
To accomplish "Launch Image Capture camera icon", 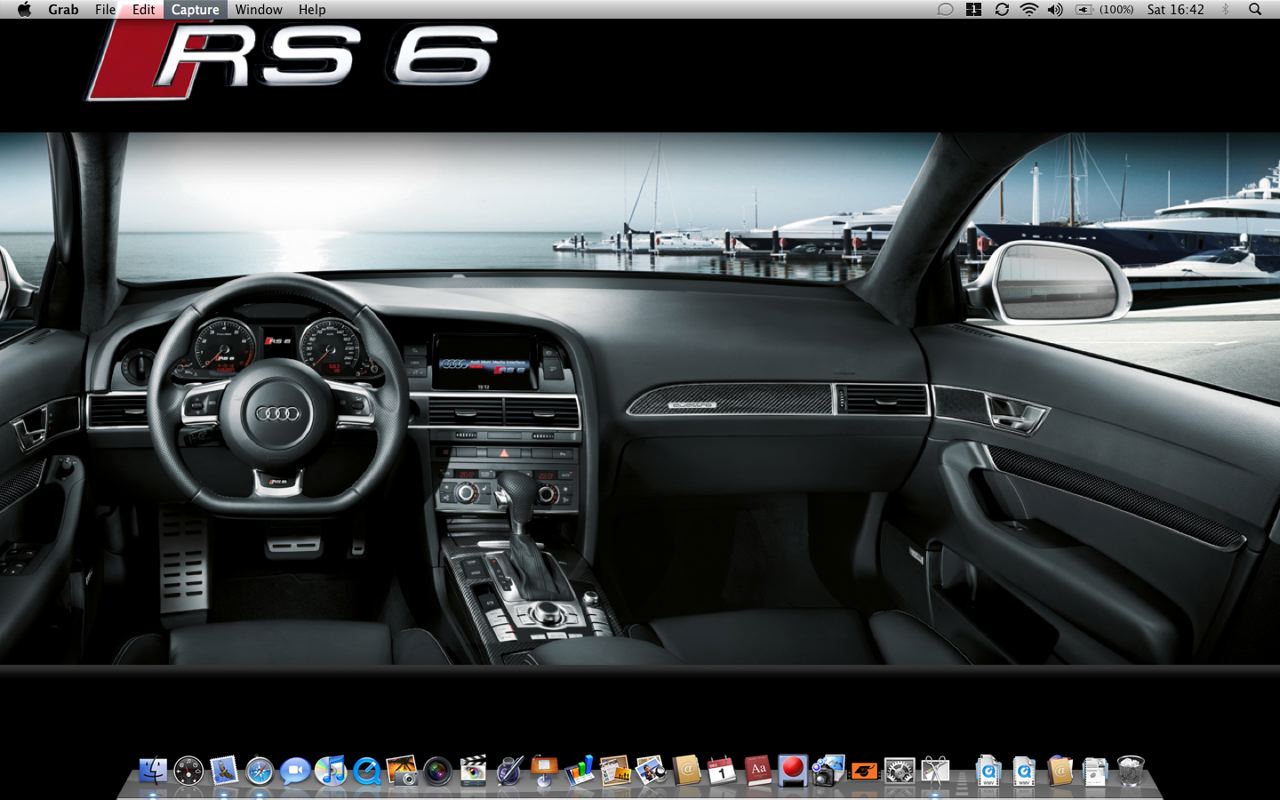I will [x=828, y=770].
